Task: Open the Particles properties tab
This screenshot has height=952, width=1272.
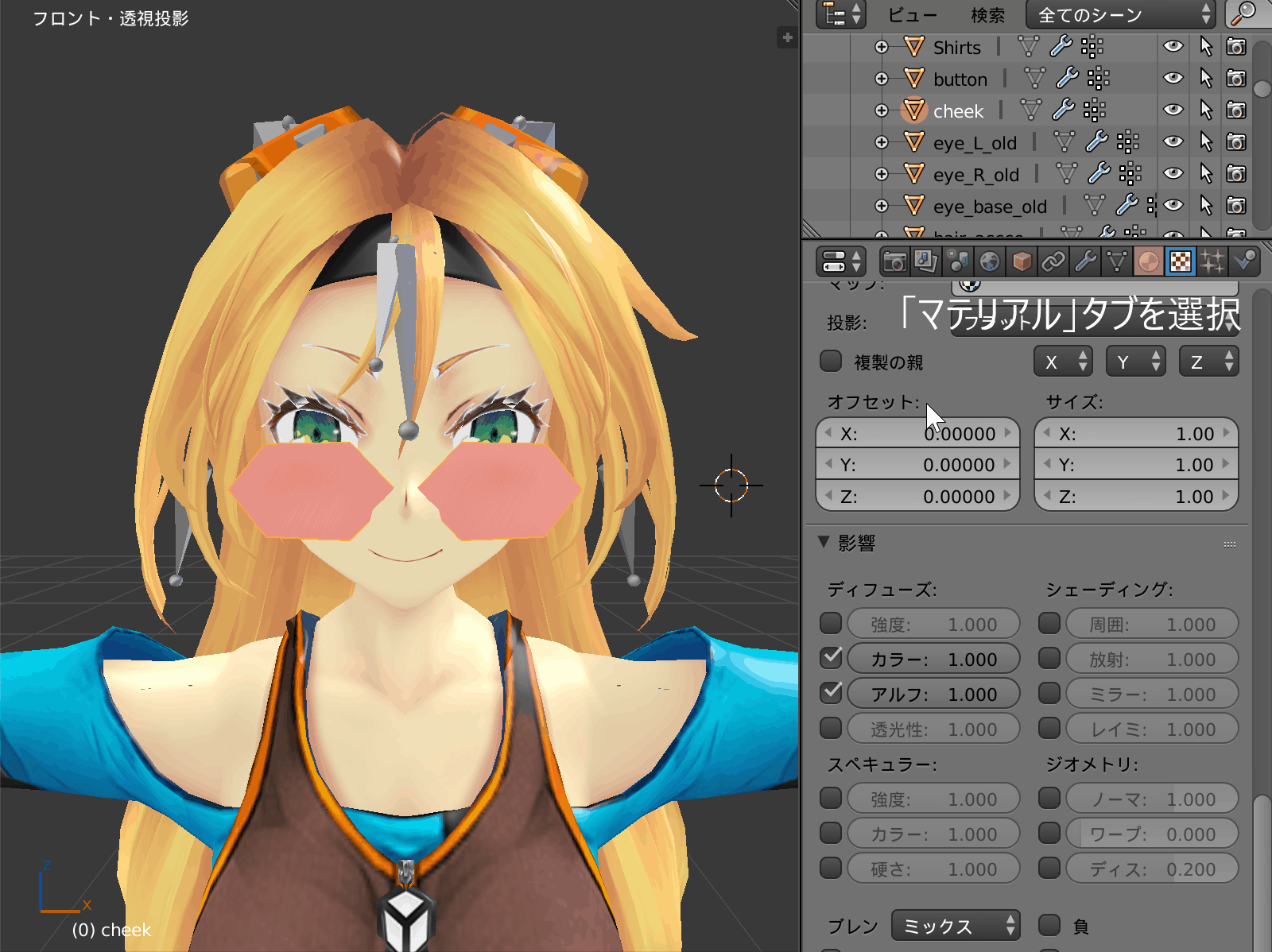Action: (x=1212, y=261)
